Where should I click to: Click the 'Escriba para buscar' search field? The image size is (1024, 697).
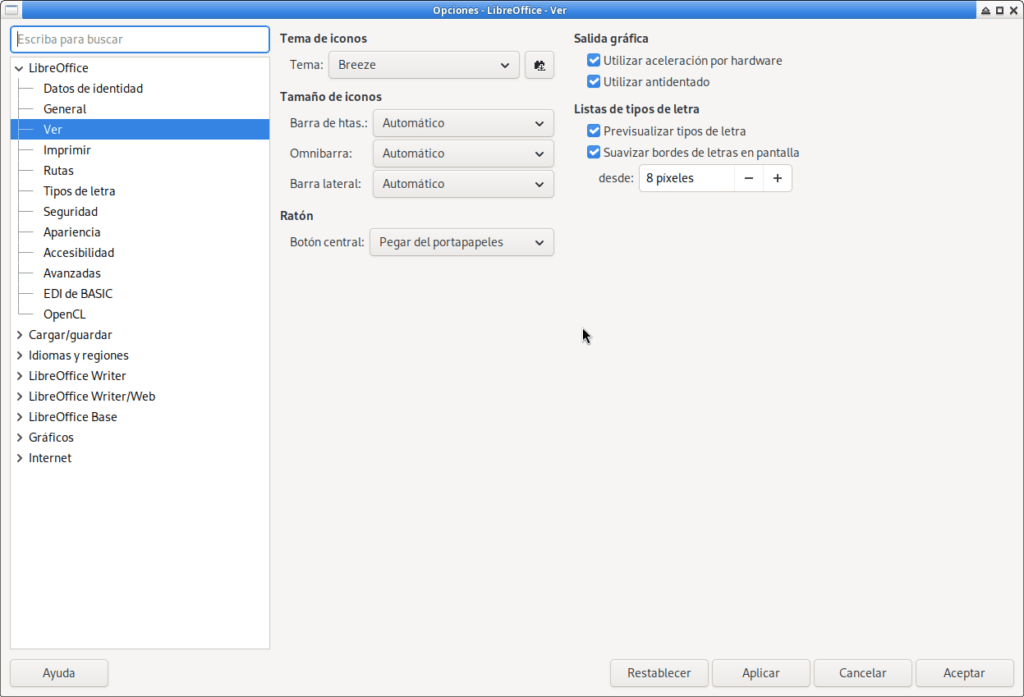pos(140,39)
